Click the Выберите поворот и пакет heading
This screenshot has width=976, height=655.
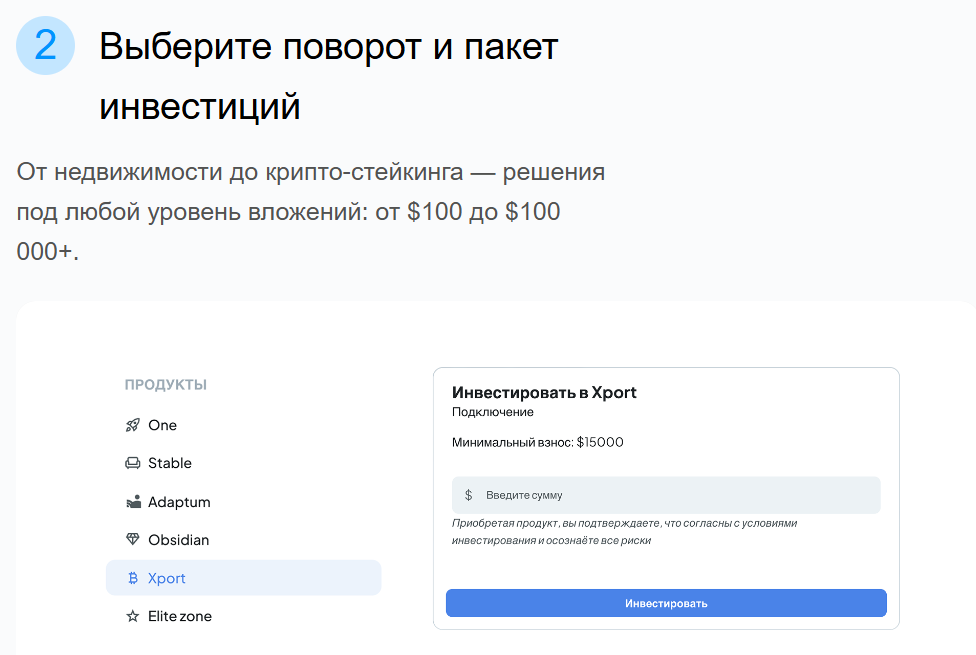tap(328, 47)
